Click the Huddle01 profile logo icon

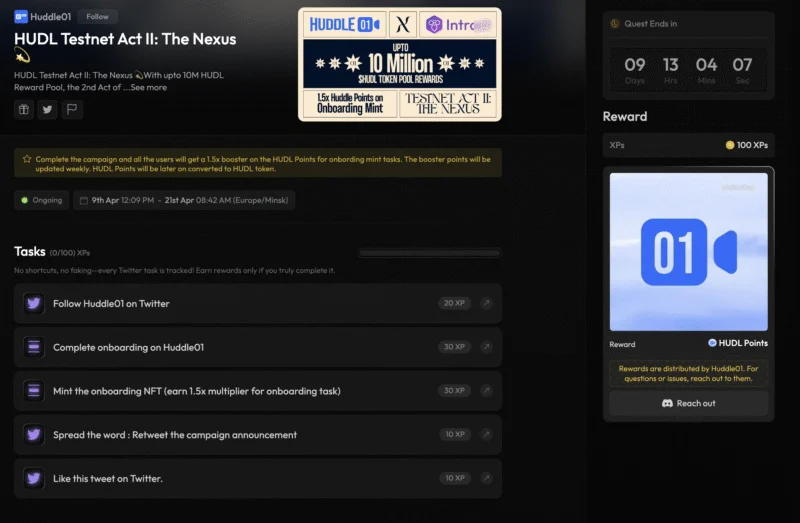coord(21,17)
